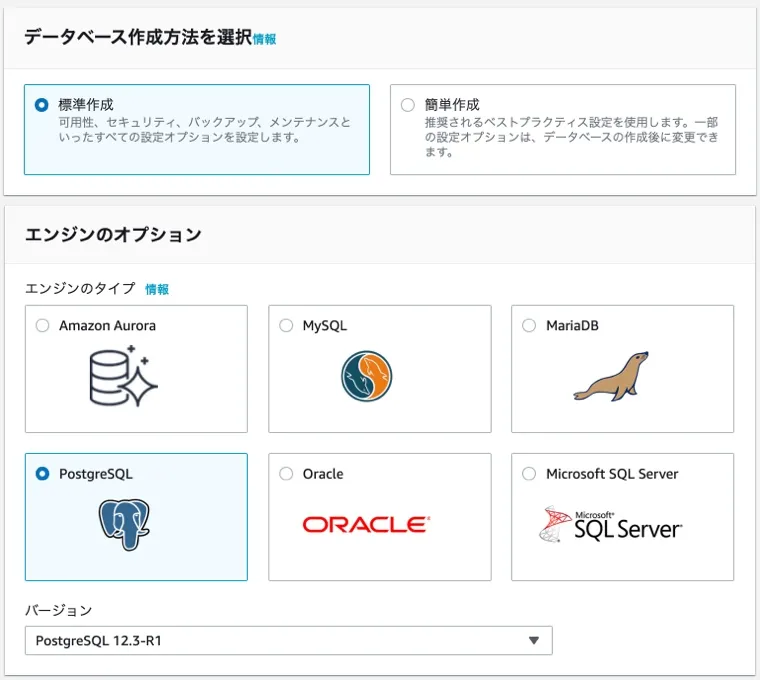Click the 標準作成 title text

point(86,105)
